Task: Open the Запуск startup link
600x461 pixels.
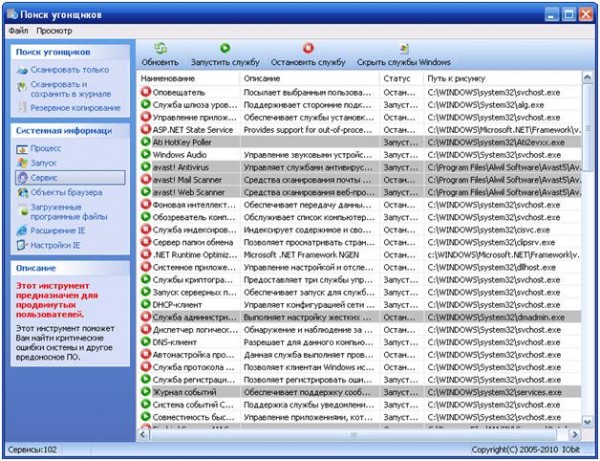Action: point(43,163)
